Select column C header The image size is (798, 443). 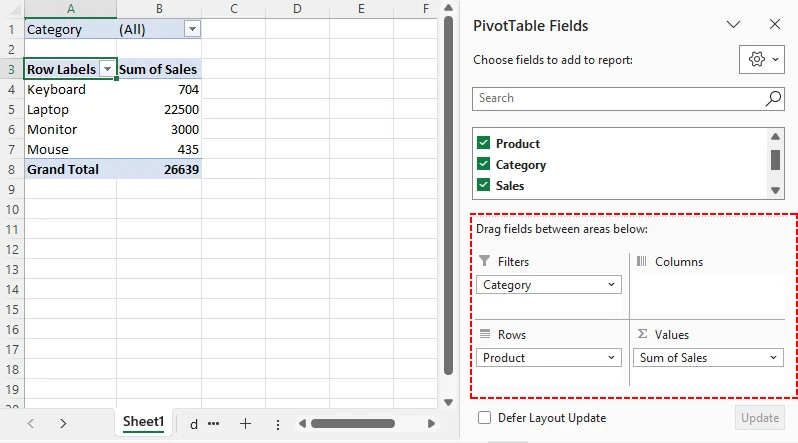[x=234, y=9]
